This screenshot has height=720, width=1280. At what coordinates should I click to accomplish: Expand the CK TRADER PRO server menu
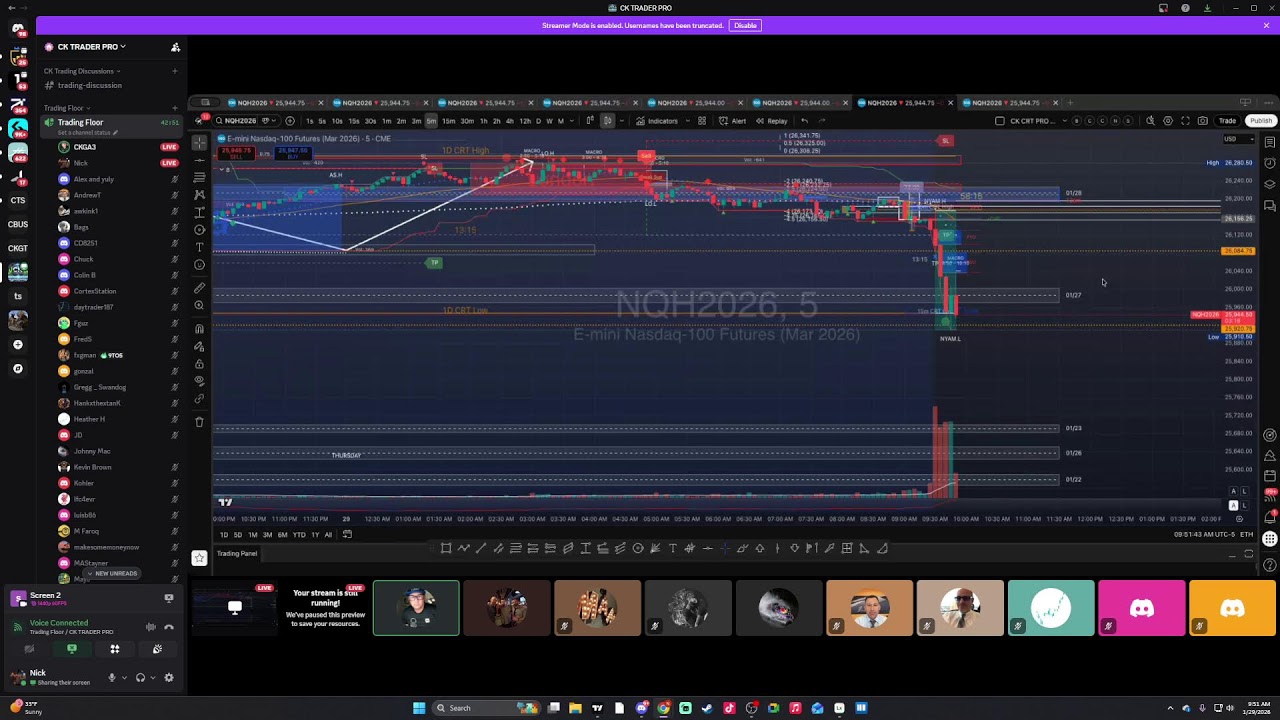coord(92,47)
